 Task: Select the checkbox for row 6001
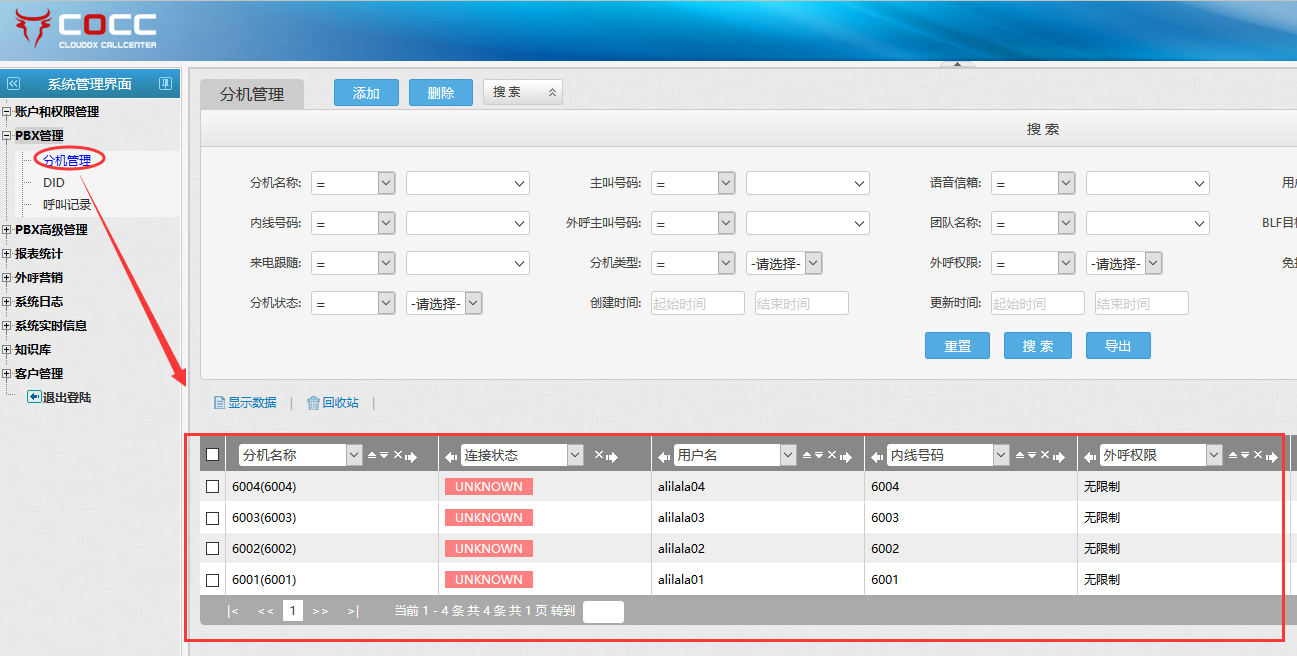coord(212,580)
